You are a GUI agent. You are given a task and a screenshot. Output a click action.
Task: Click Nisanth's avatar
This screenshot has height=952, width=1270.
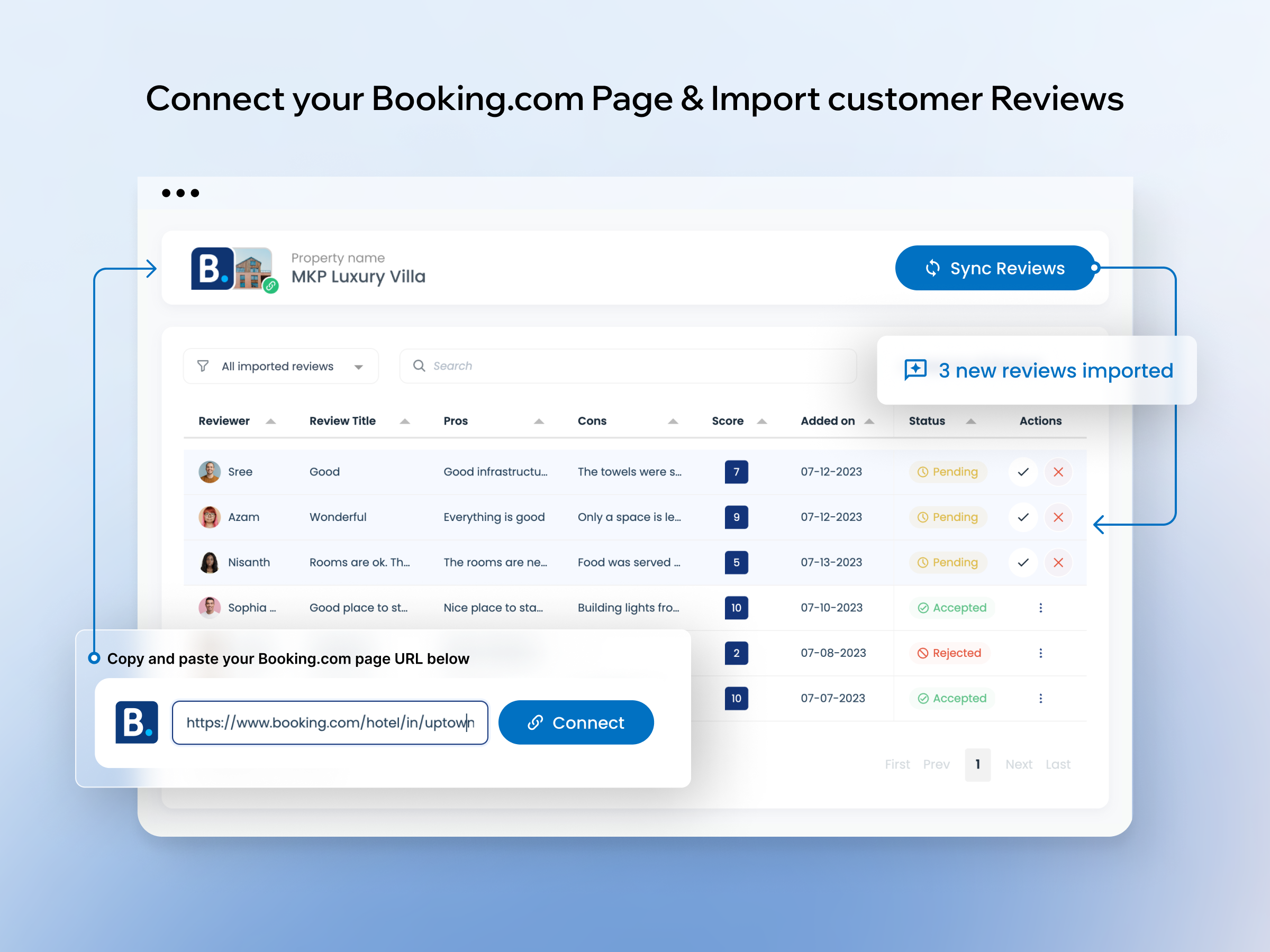click(210, 562)
